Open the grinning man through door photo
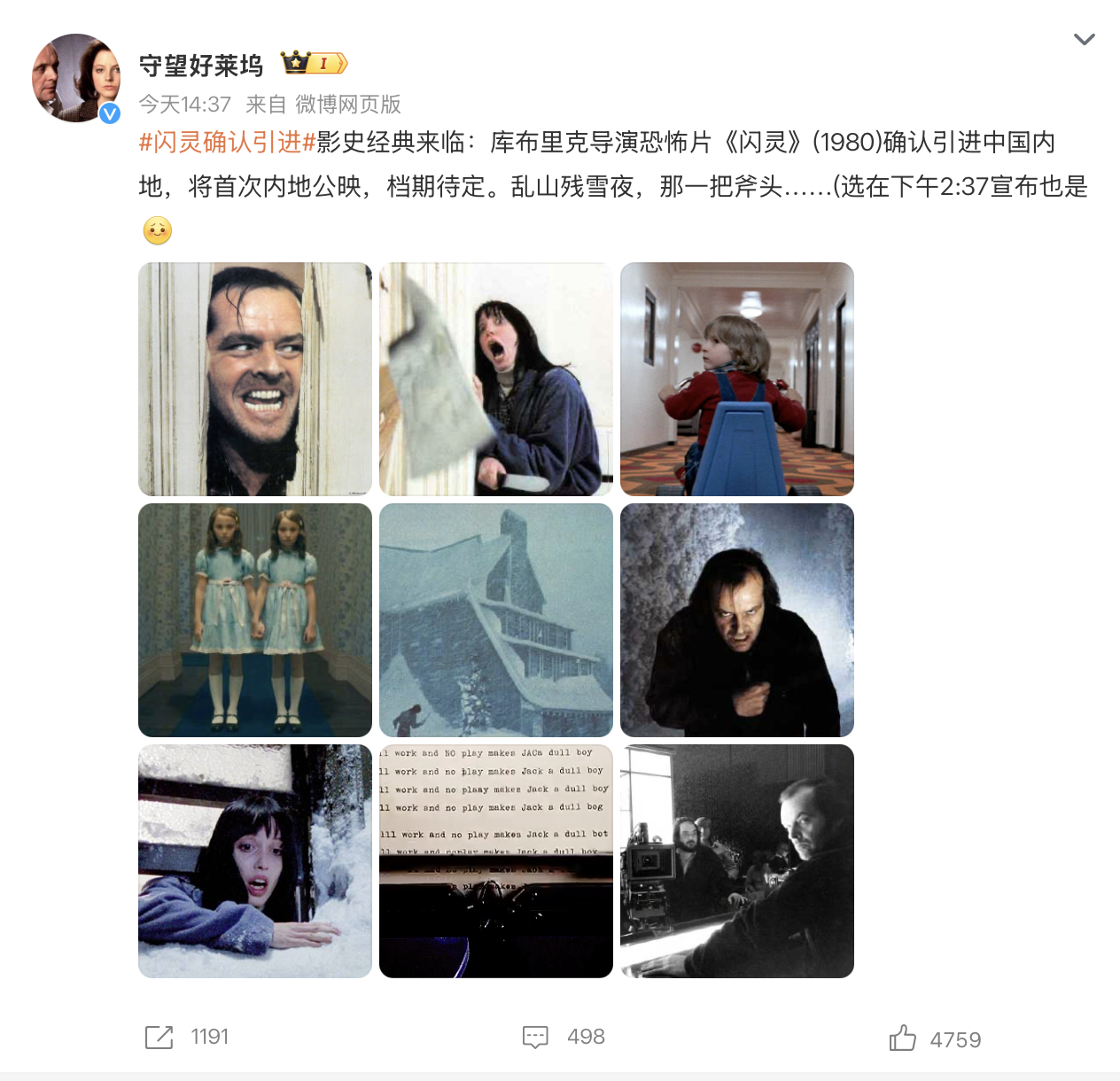Viewport: 1120px width, 1081px height. click(x=255, y=379)
